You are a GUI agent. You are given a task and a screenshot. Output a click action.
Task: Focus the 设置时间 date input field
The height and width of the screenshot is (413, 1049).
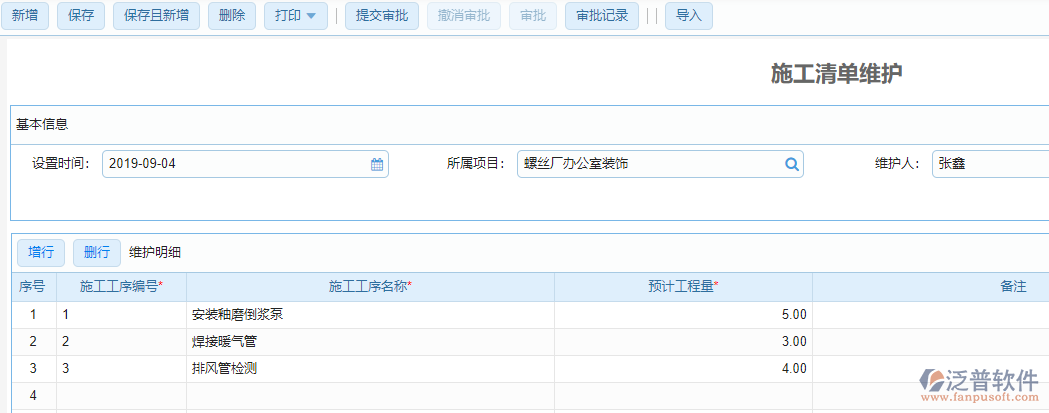(x=235, y=165)
